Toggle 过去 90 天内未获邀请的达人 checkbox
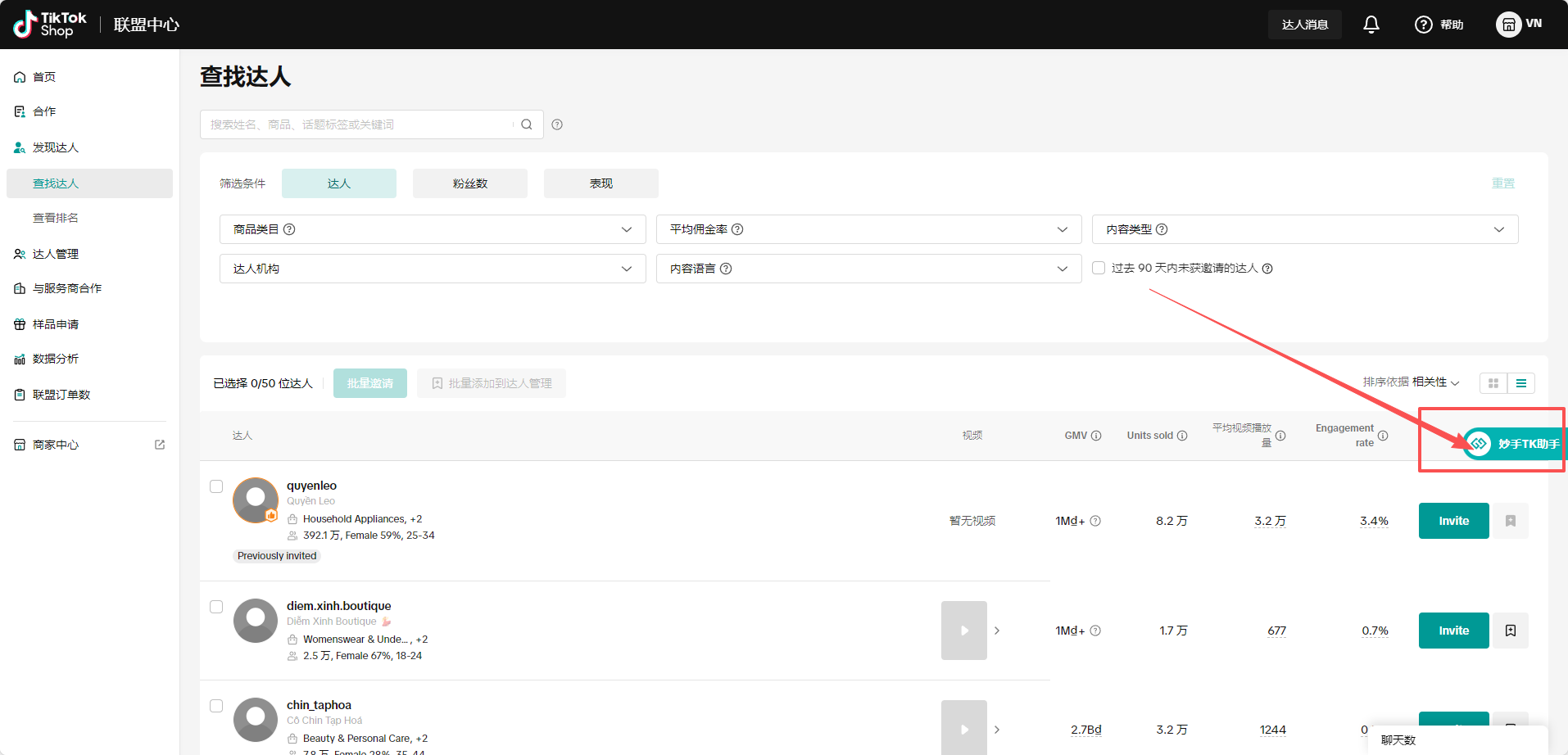Viewport: 1568px width, 755px height. [1099, 268]
